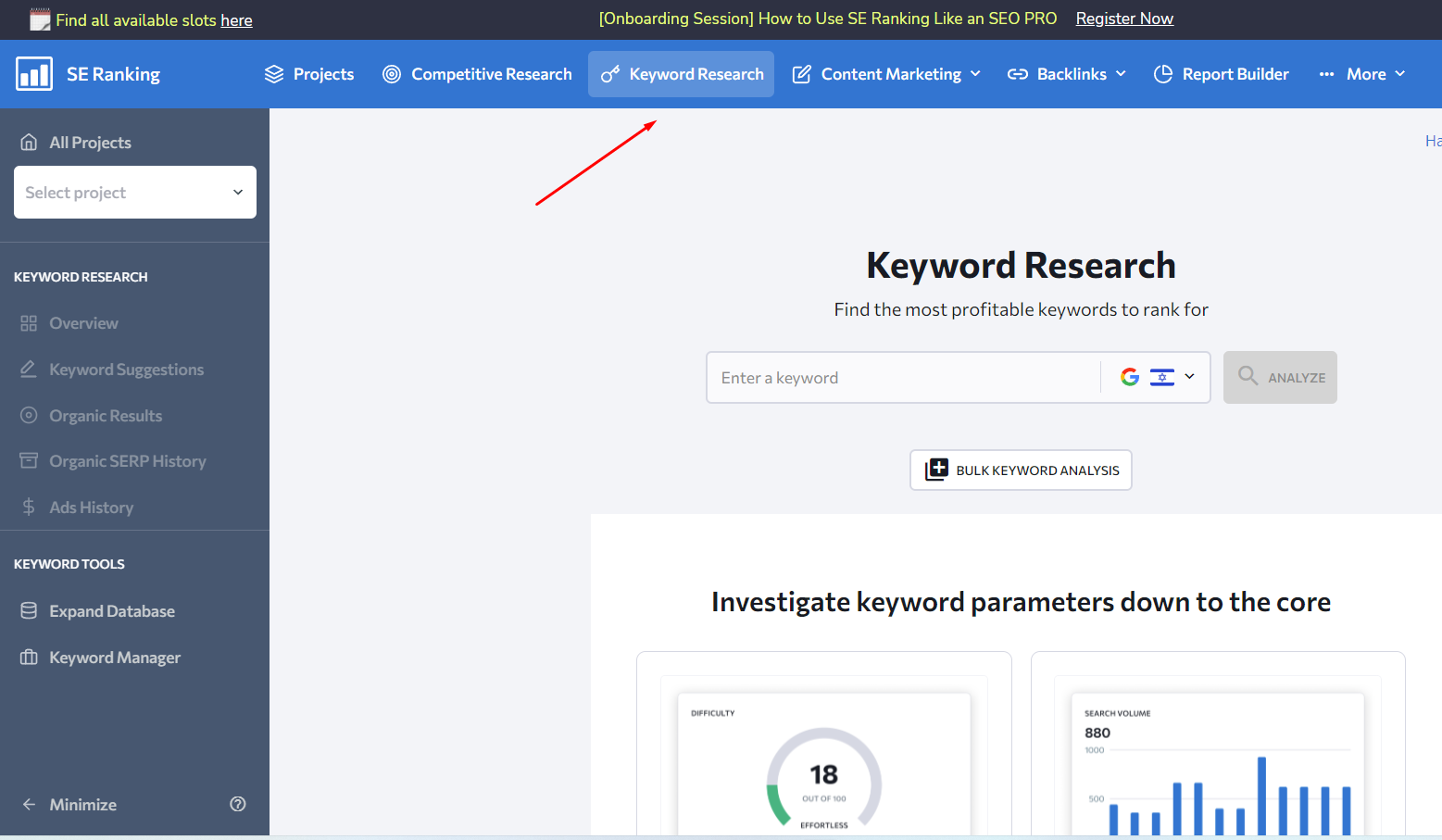Click the Organic Results circle icon
This screenshot has height=840, width=1442.
pos(29,415)
